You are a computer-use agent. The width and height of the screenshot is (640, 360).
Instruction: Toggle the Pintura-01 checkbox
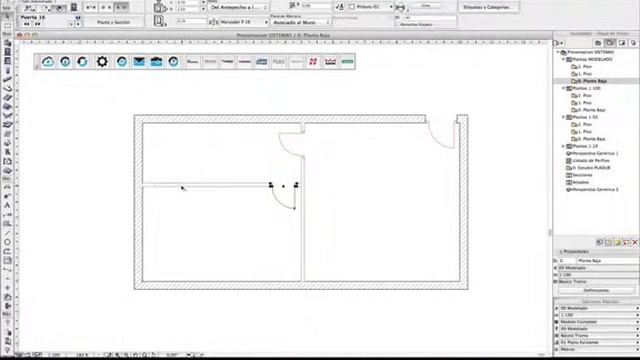[352, 7]
